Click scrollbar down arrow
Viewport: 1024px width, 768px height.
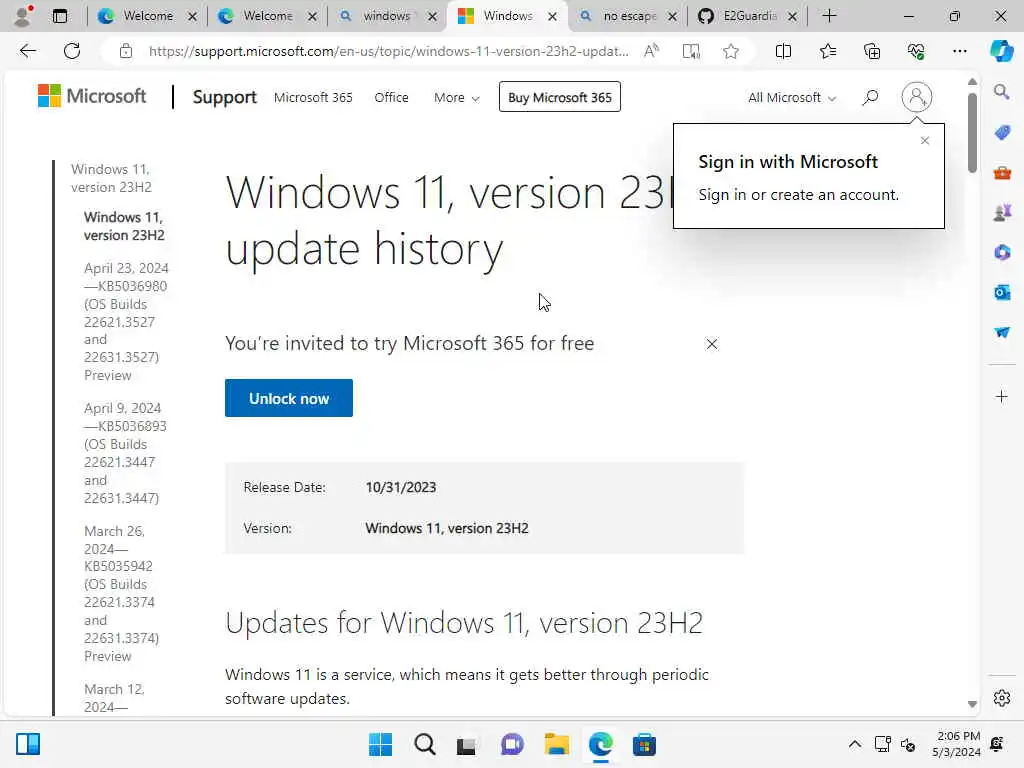972,704
